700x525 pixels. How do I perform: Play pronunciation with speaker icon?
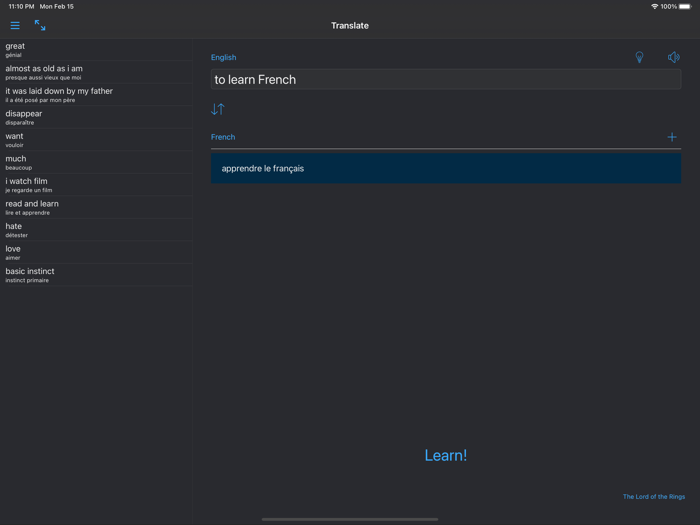pyautogui.click(x=673, y=58)
